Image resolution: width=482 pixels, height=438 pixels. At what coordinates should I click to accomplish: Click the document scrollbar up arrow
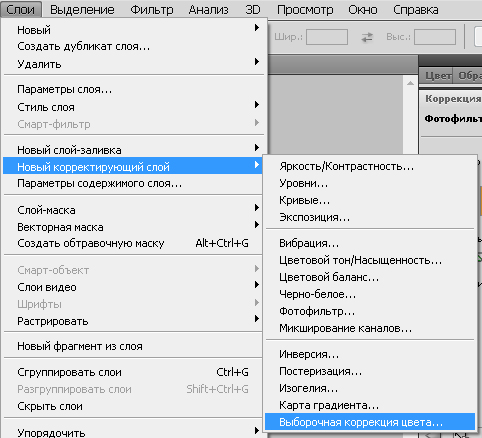tap(410, 83)
